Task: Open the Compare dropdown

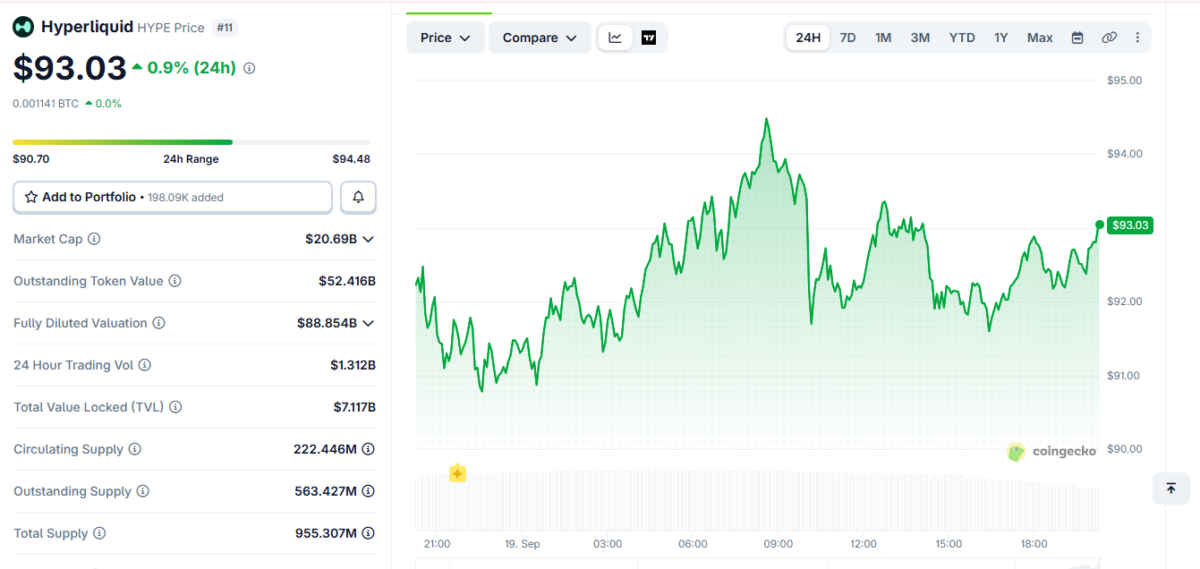Action: click(x=540, y=38)
